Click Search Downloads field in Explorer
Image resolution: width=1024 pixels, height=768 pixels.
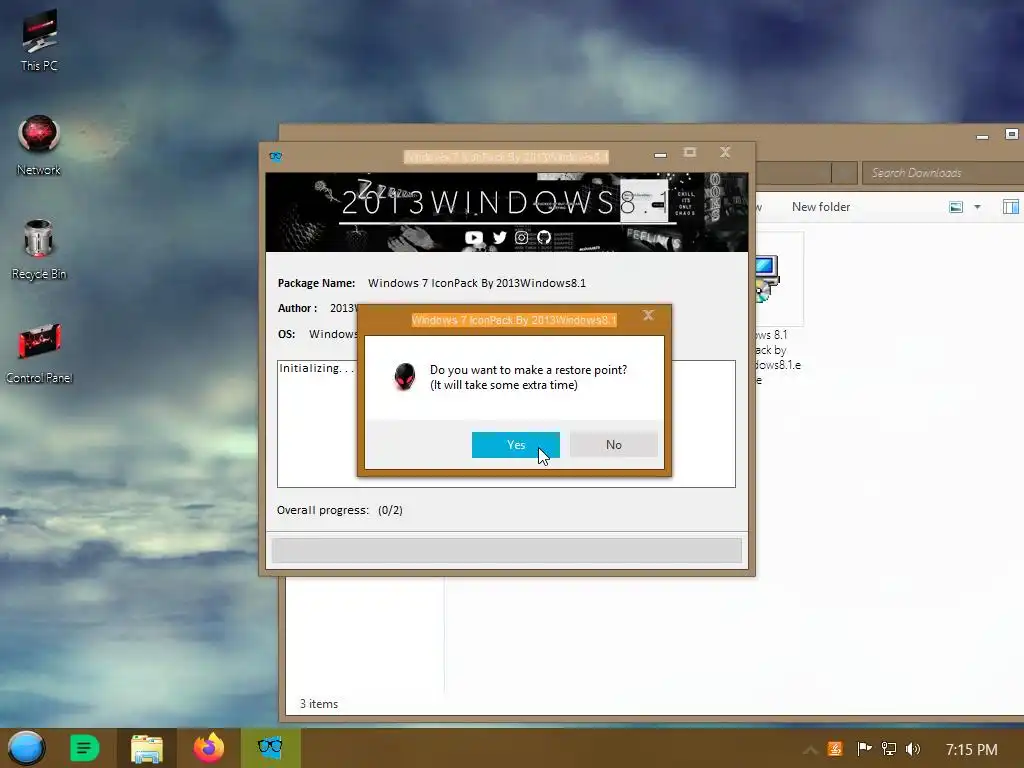943,173
